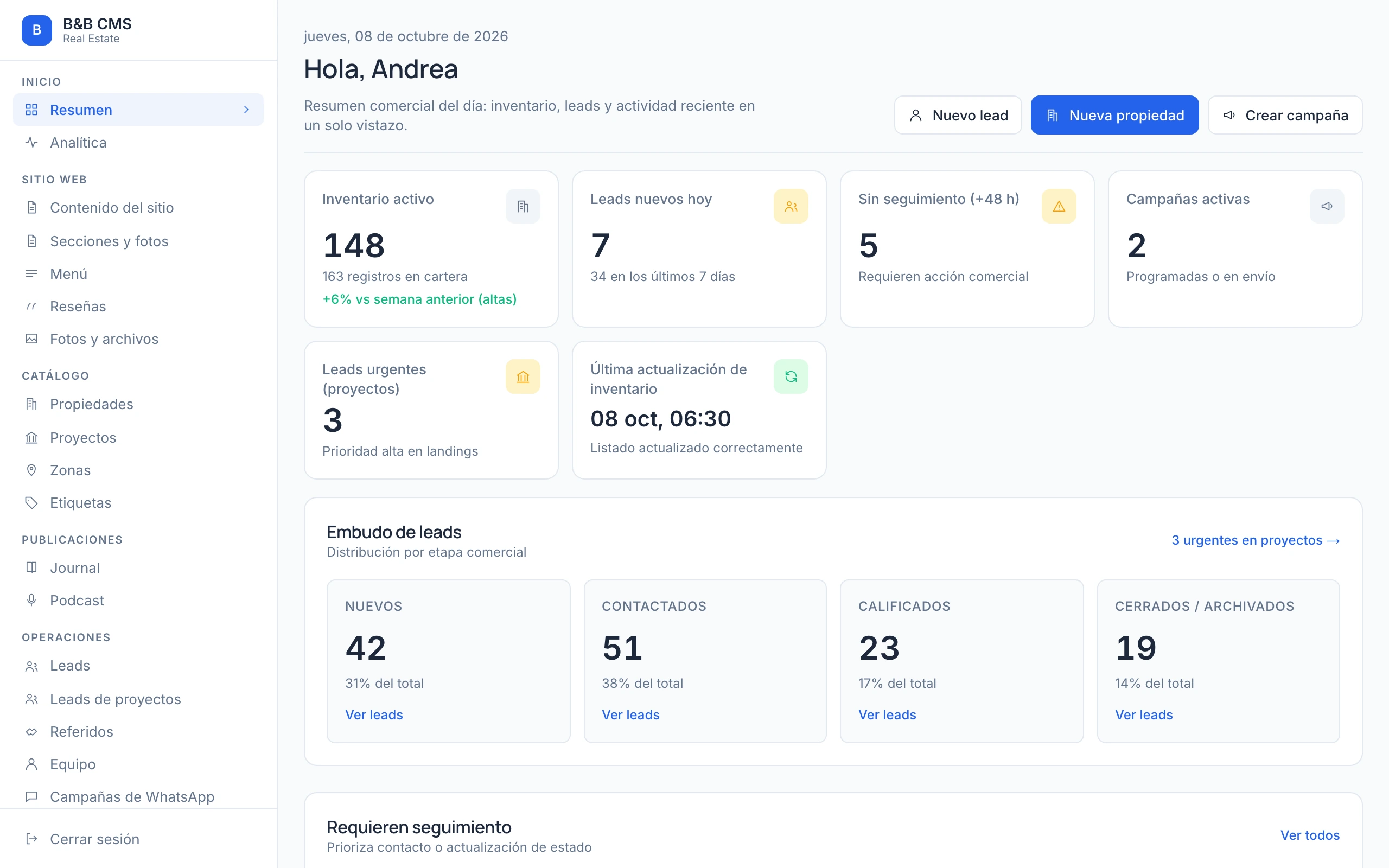Go to Leads de proyectos
The width and height of the screenshot is (1389, 868).
click(138, 699)
